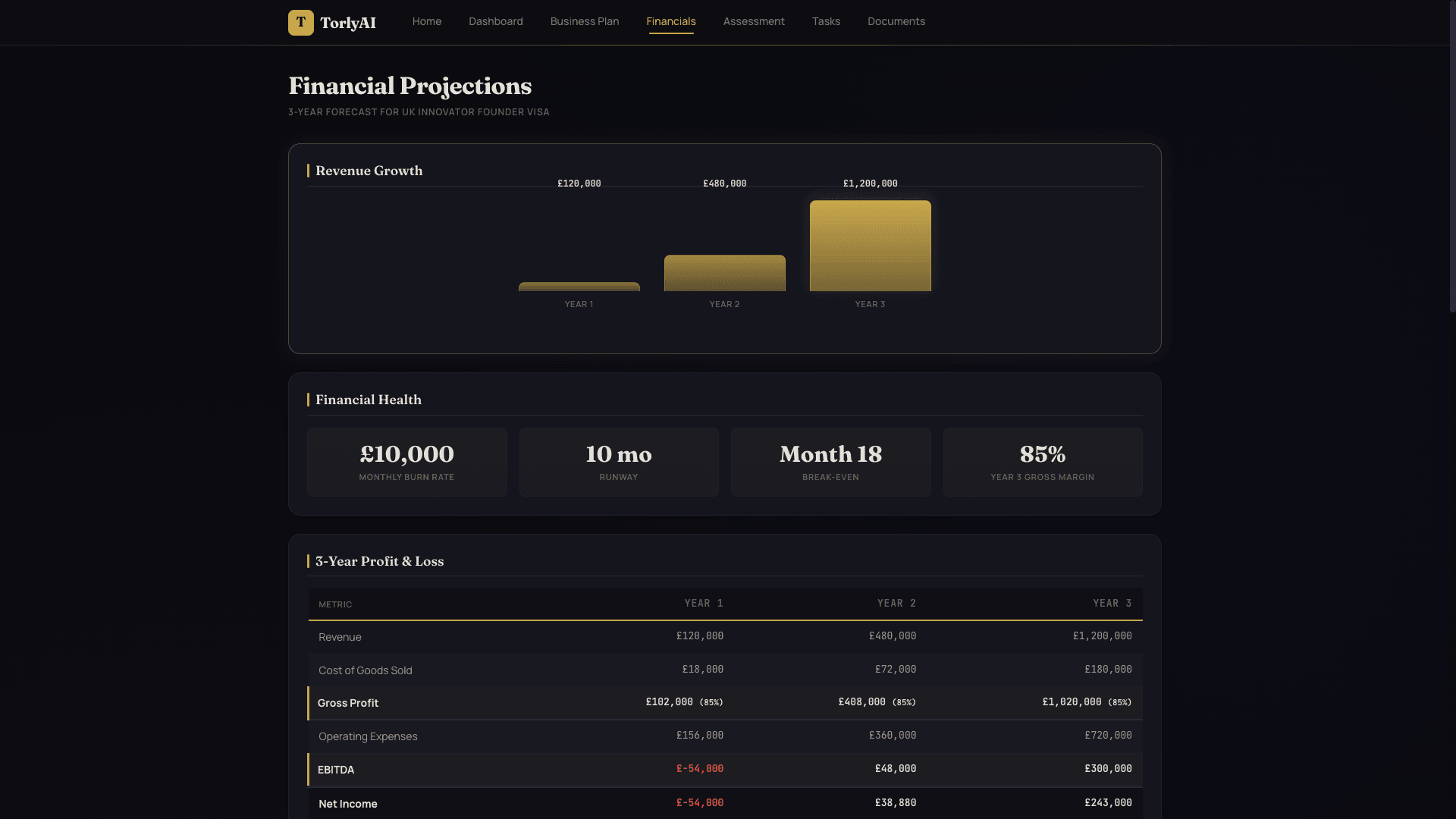Click the Net Income row
This screenshot has width=1456, height=819.
[x=724, y=802]
